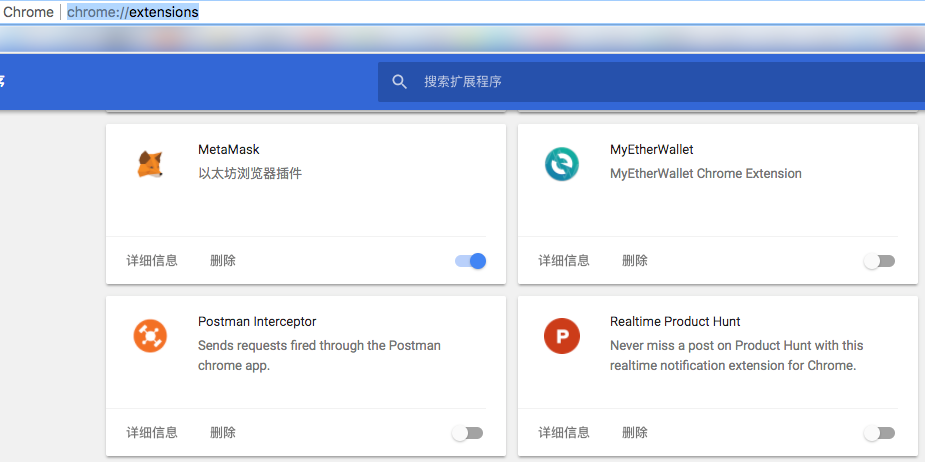This screenshot has width=925, height=462.
Task: Click the MetaMask extension title
Action: (x=229, y=150)
